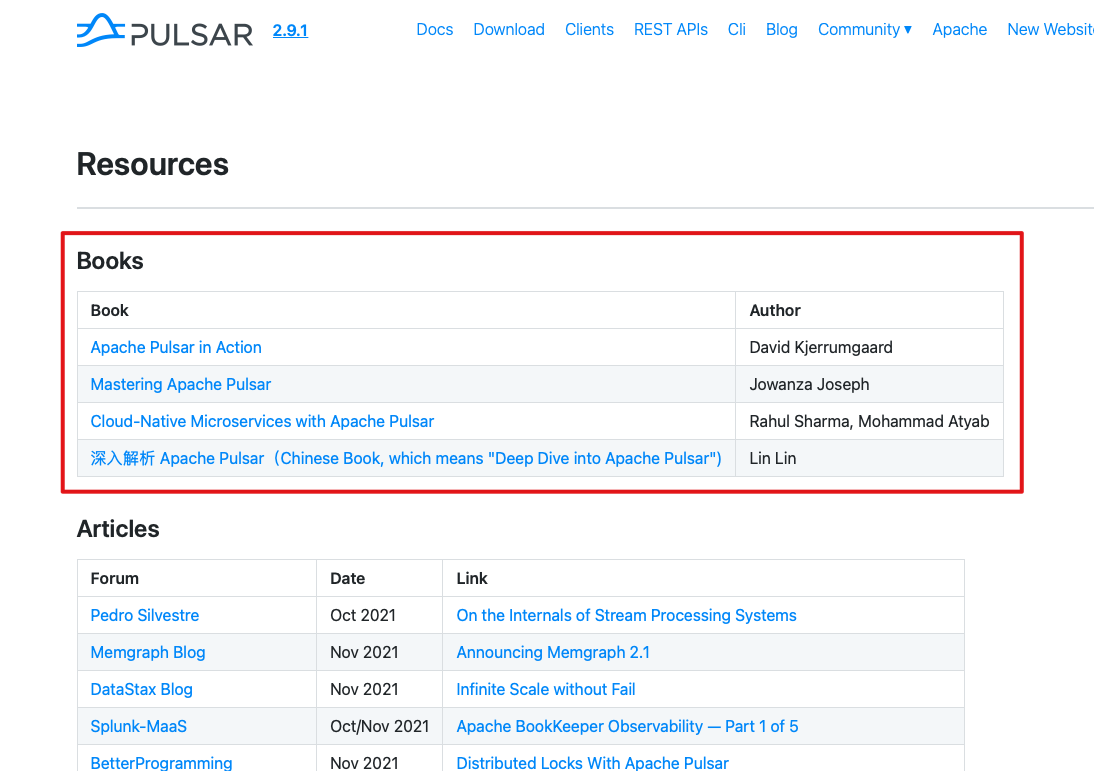Select the author Lin Lin
The height and width of the screenshot is (771, 1094).
tap(772, 458)
